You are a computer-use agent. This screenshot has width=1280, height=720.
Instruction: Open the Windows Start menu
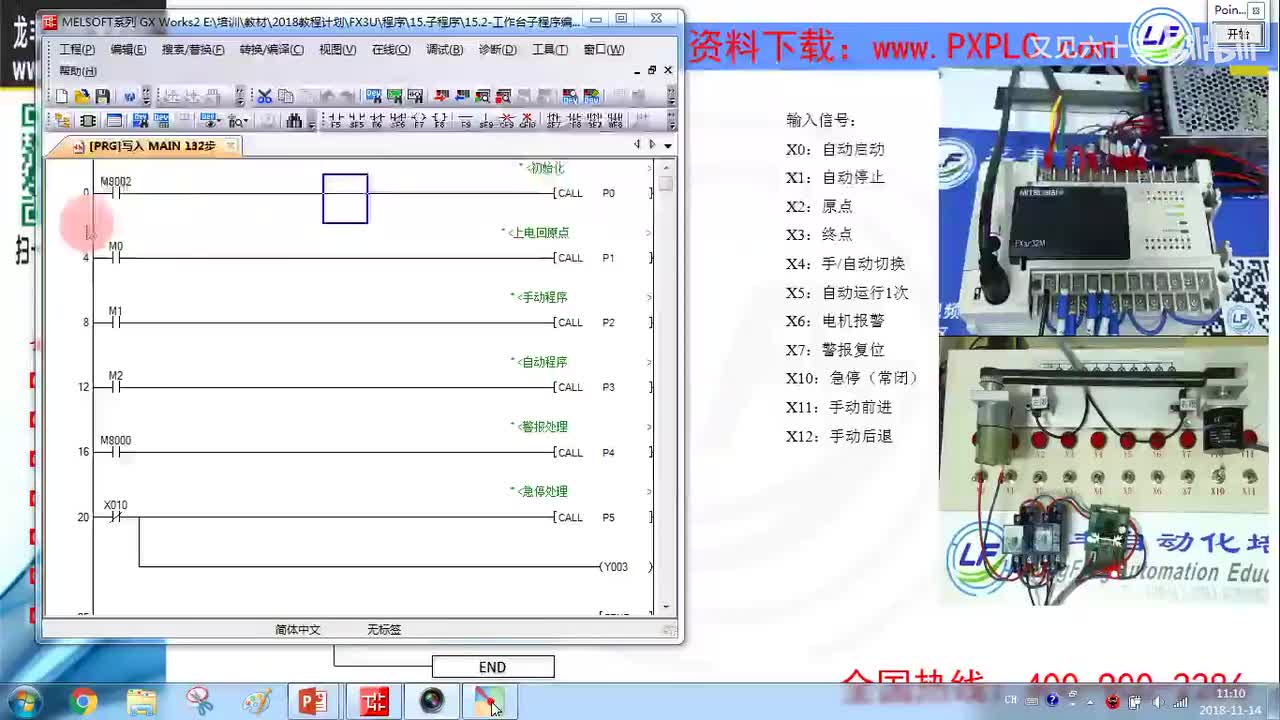23,702
